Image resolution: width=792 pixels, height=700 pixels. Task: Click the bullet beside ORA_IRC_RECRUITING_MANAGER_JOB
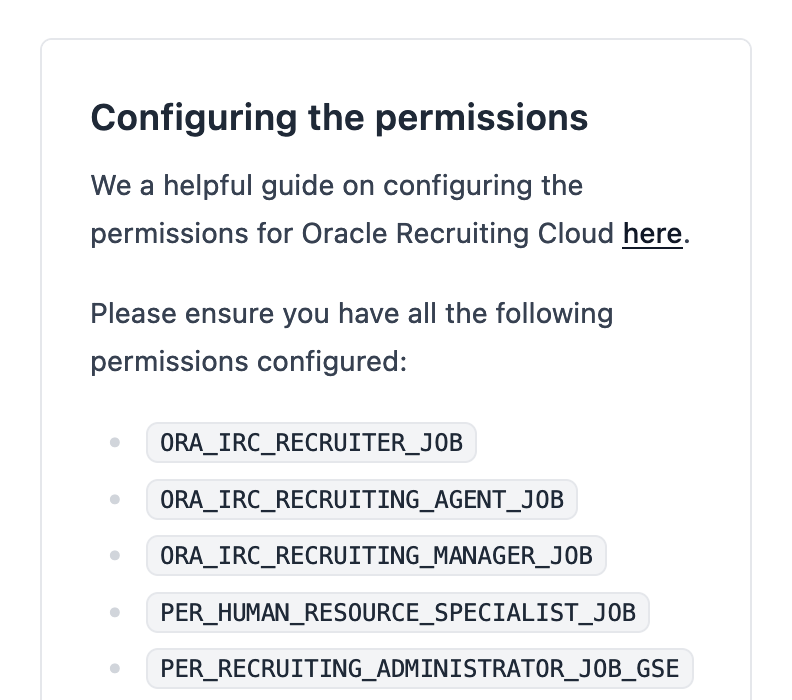click(115, 556)
